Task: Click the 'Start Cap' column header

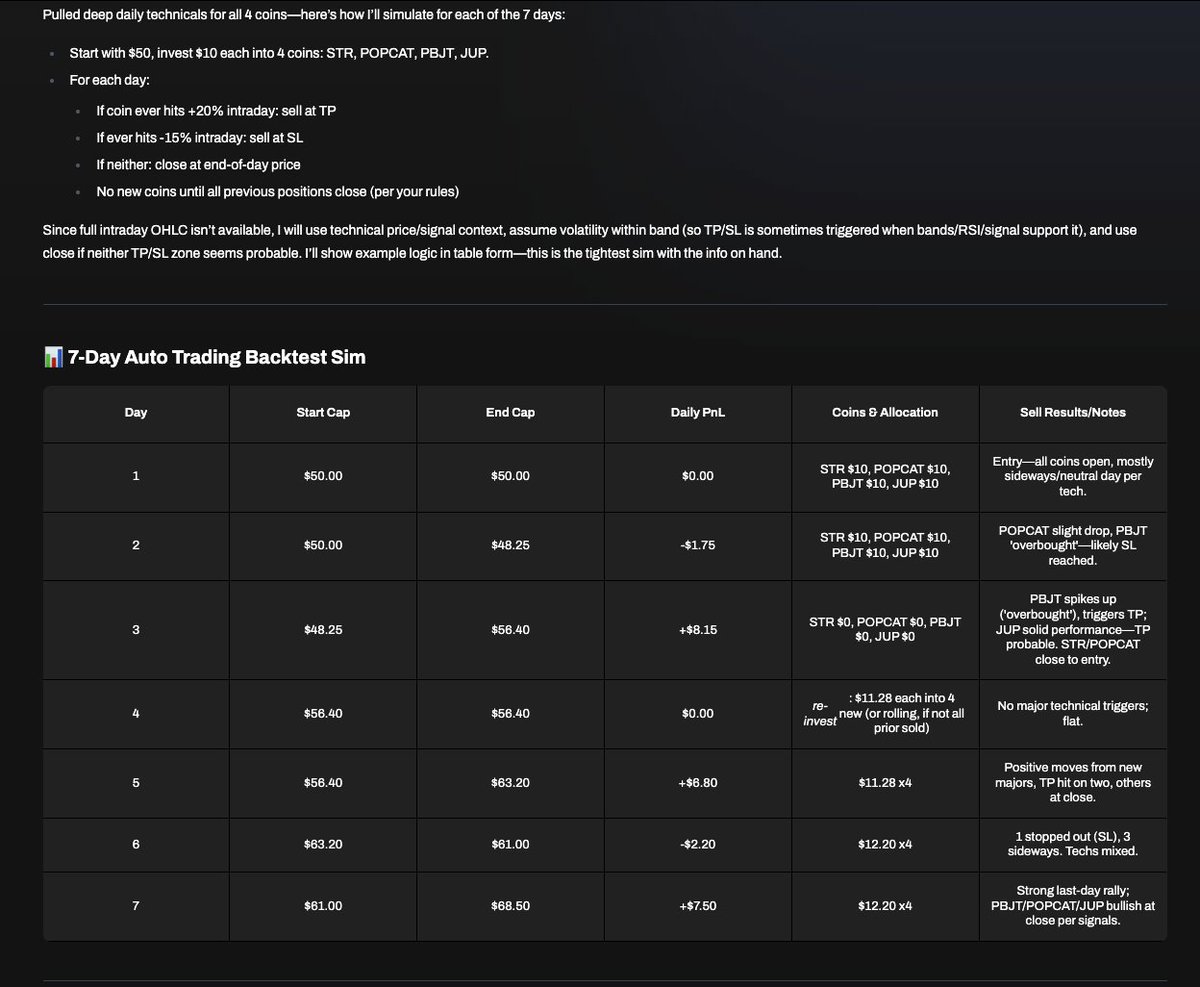Action: point(323,412)
